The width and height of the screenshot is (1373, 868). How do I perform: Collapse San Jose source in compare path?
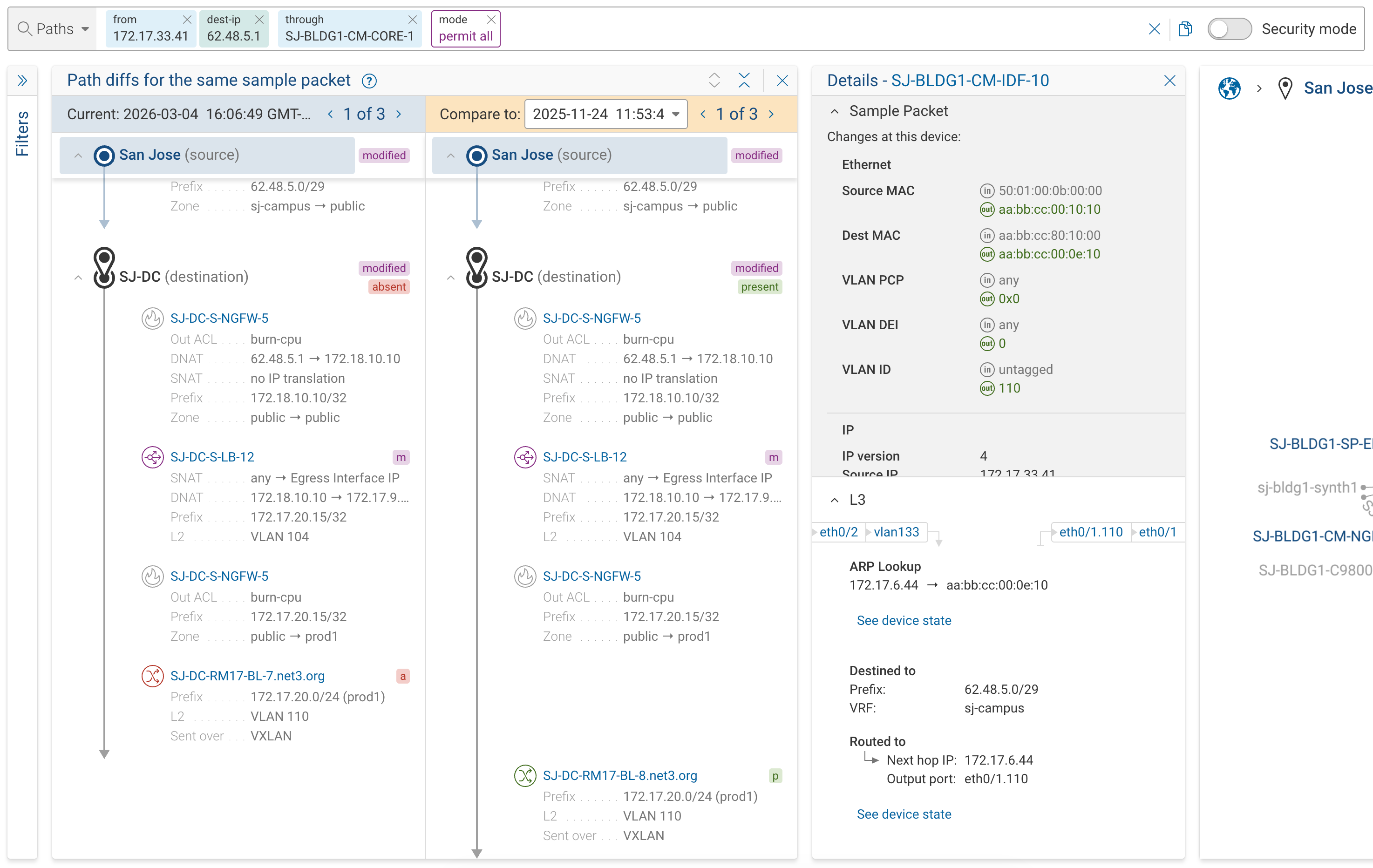tap(451, 156)
